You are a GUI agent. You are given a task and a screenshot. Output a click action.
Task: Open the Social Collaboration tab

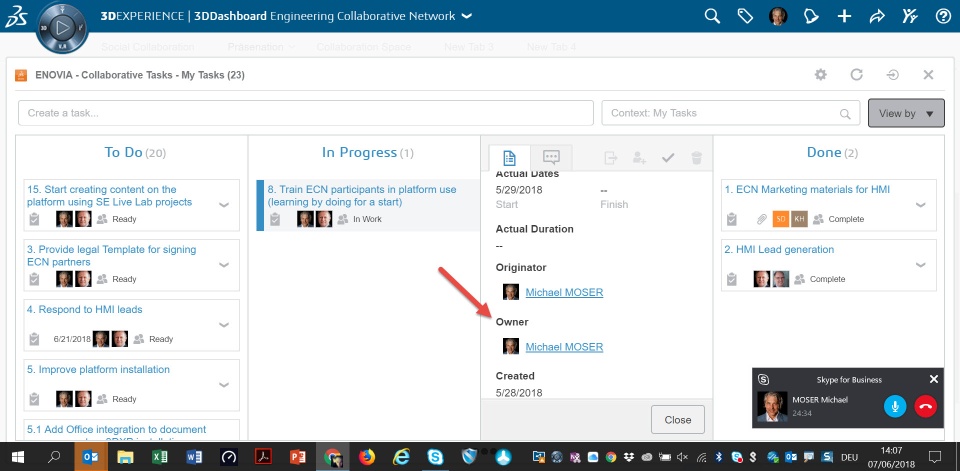click(x=148, y=47)
